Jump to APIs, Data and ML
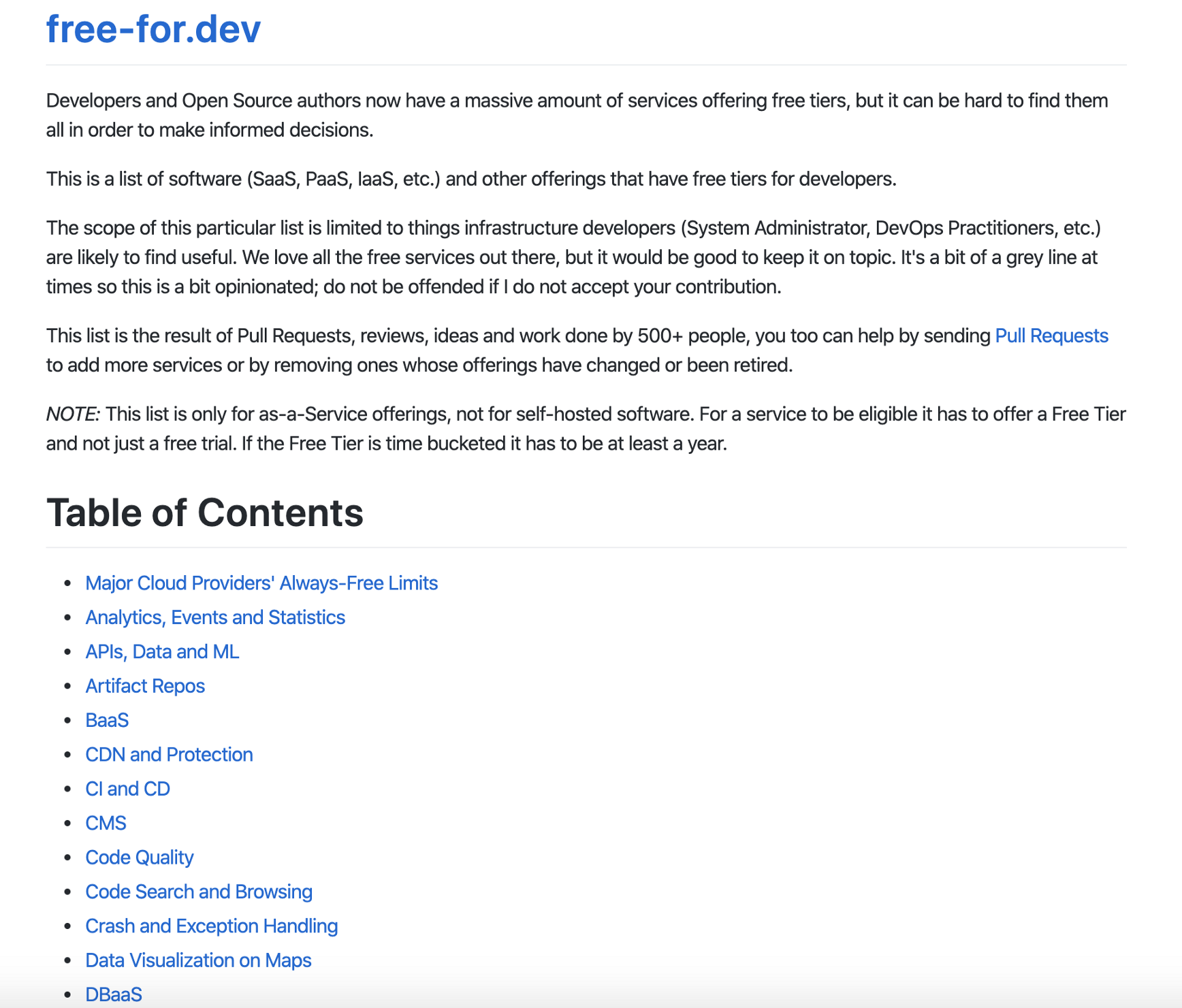 [162, 652]
